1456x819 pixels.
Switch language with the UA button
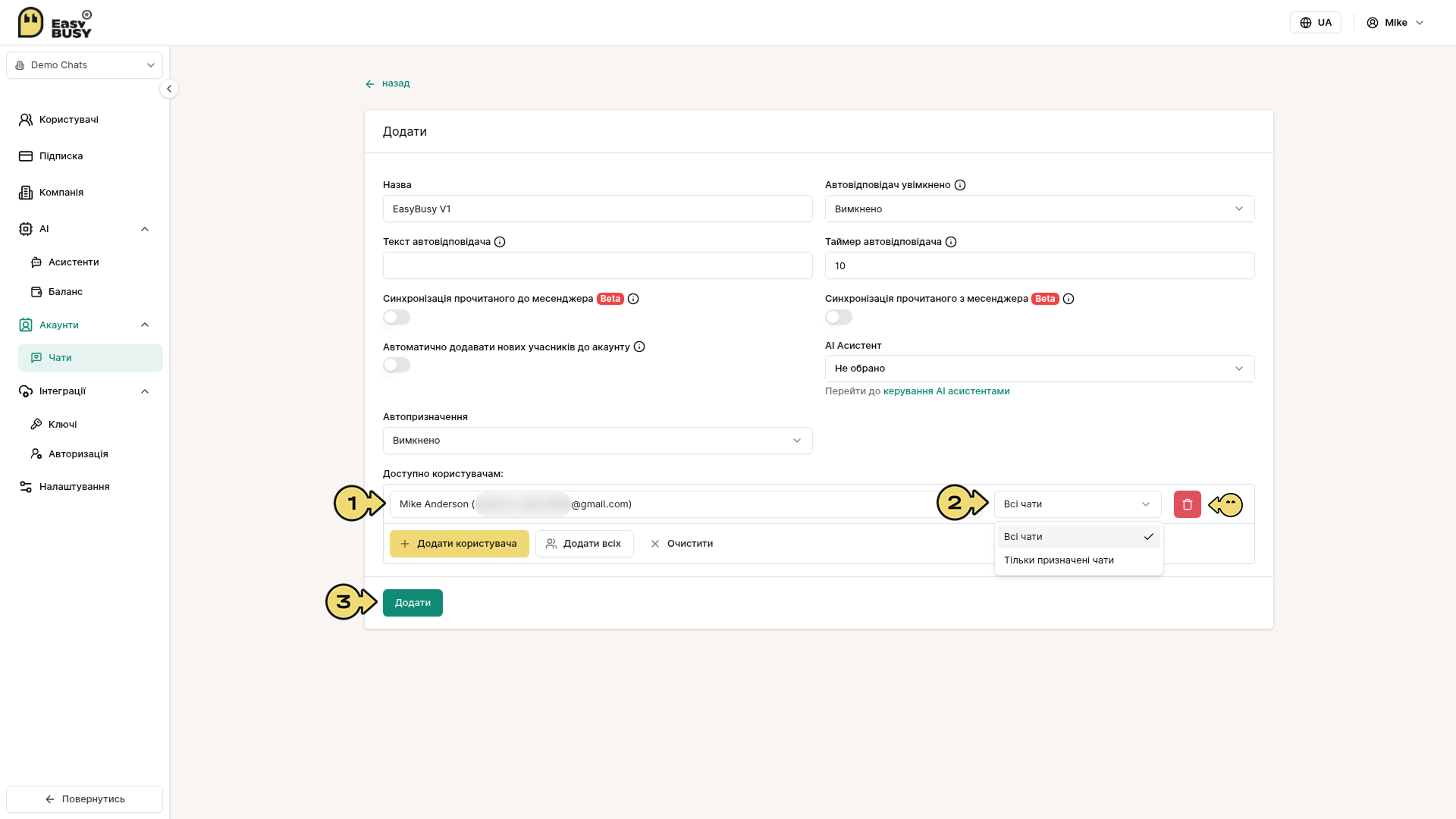(1316, 23)
